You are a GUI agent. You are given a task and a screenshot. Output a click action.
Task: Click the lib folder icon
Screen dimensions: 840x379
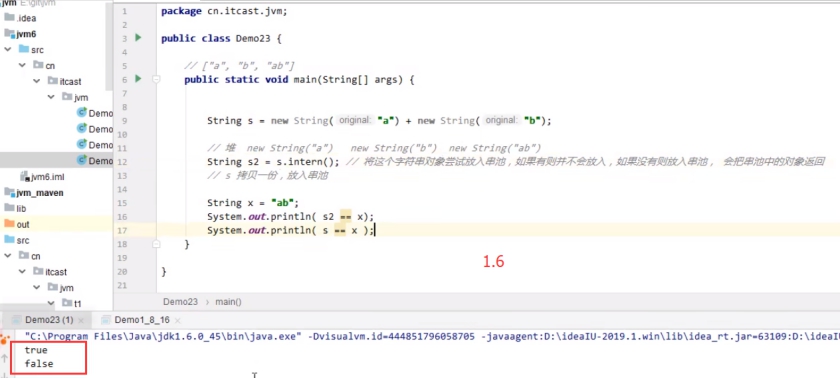pos(9,208)
